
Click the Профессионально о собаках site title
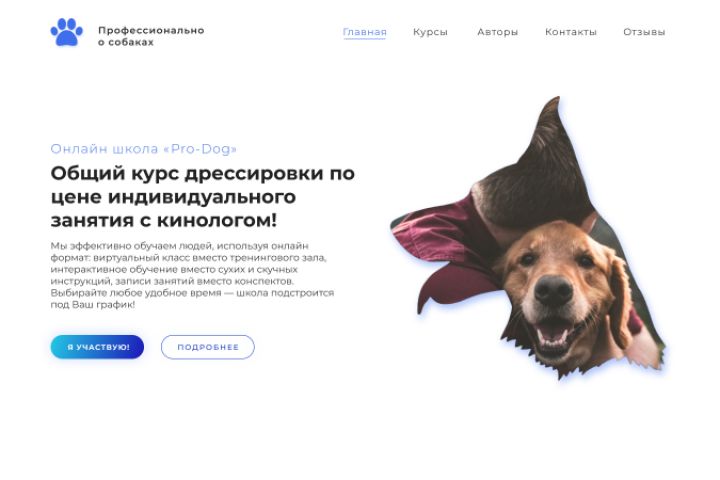151,36
